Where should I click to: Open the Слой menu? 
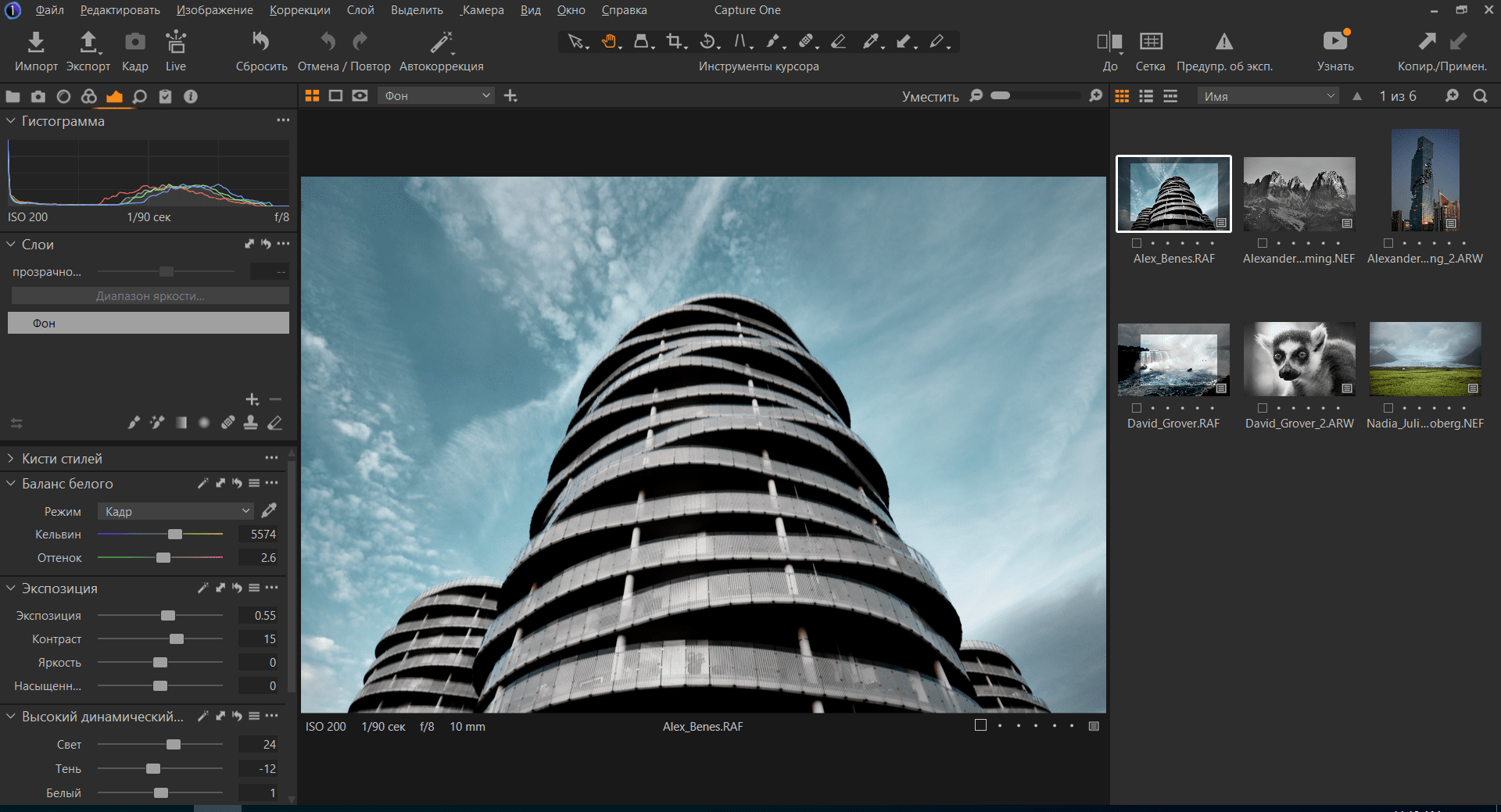[x=360, y=10]
